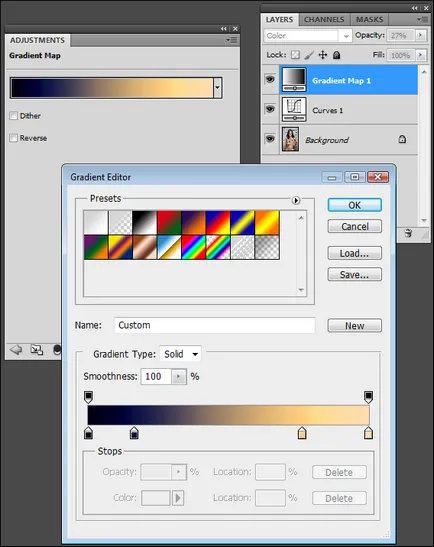Enable the Dither checkbox

click(14, 115)
